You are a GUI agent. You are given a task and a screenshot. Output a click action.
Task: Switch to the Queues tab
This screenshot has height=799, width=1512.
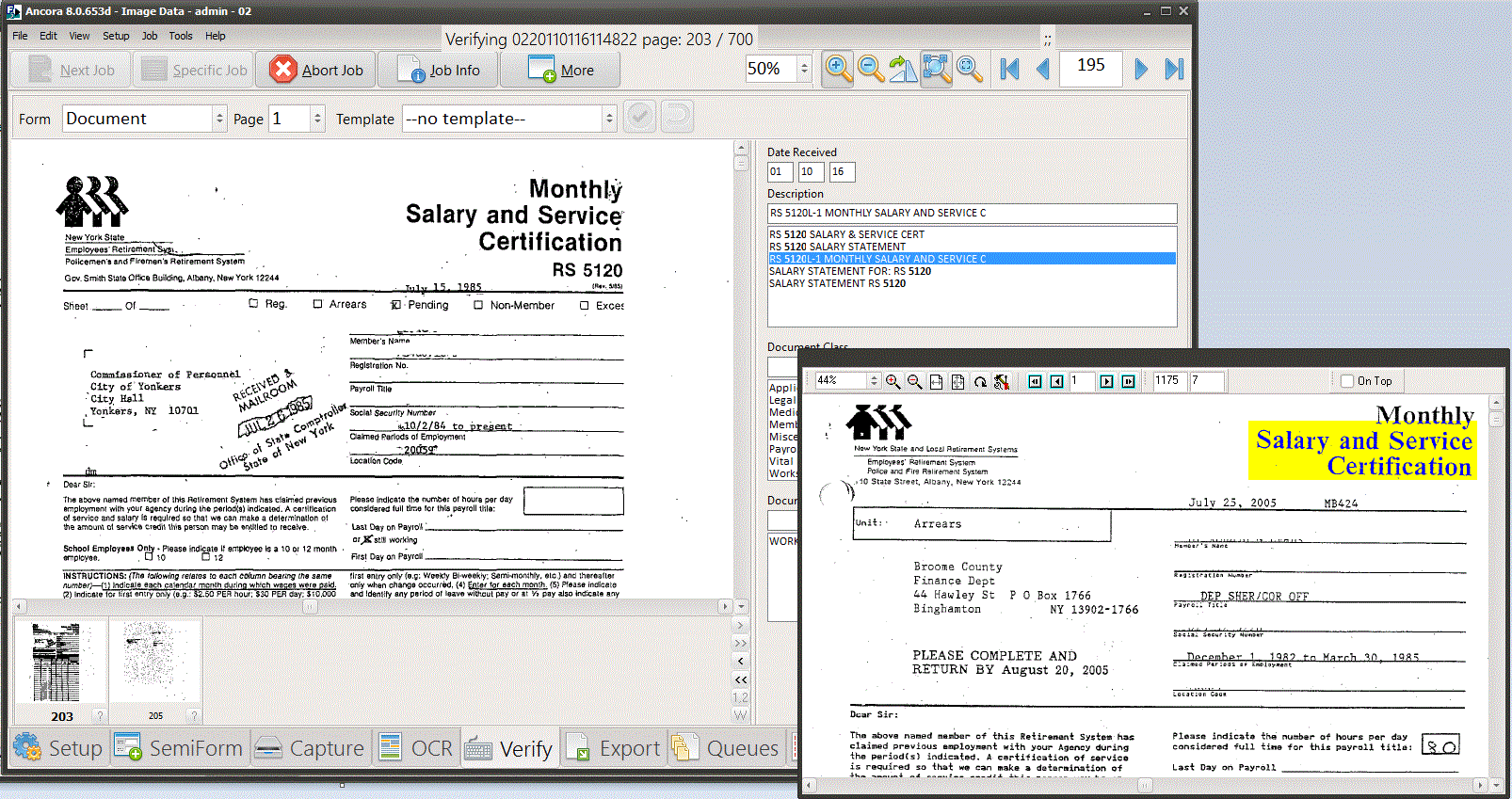point(725,748)
